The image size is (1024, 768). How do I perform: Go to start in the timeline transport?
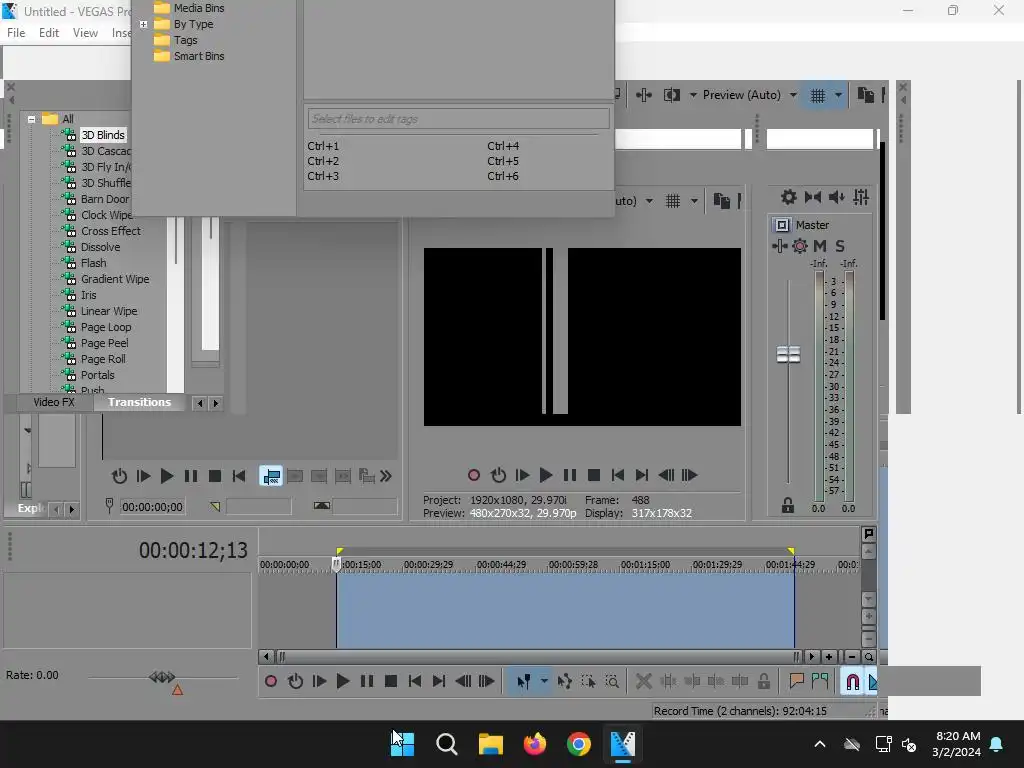click(415, 681)
